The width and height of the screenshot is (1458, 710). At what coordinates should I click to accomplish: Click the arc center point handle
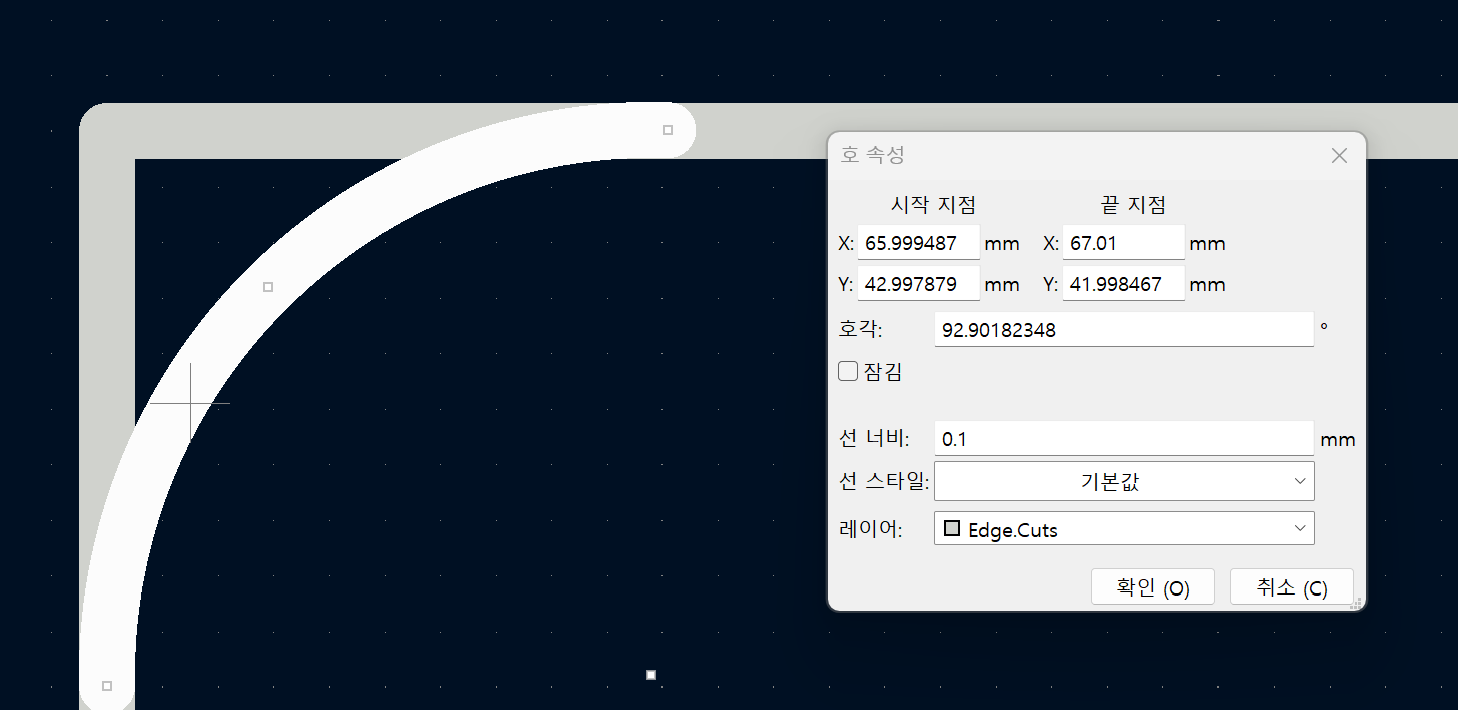(x=651, y=675)
